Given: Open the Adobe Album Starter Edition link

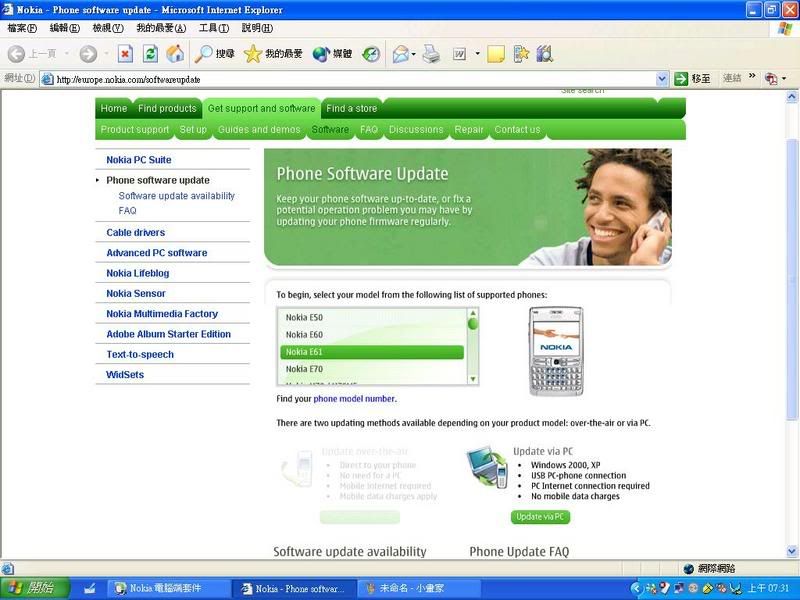Looking at the screenshot, I should [x=168, y=334].
